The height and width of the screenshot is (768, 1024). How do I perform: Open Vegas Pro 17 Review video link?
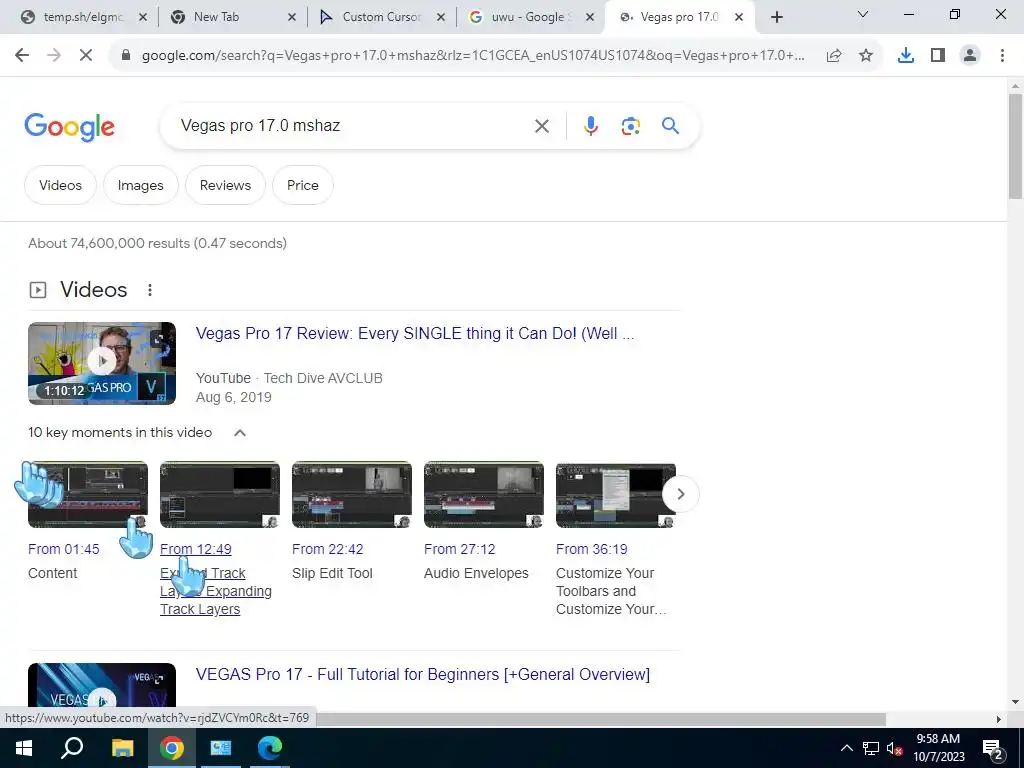415,334
